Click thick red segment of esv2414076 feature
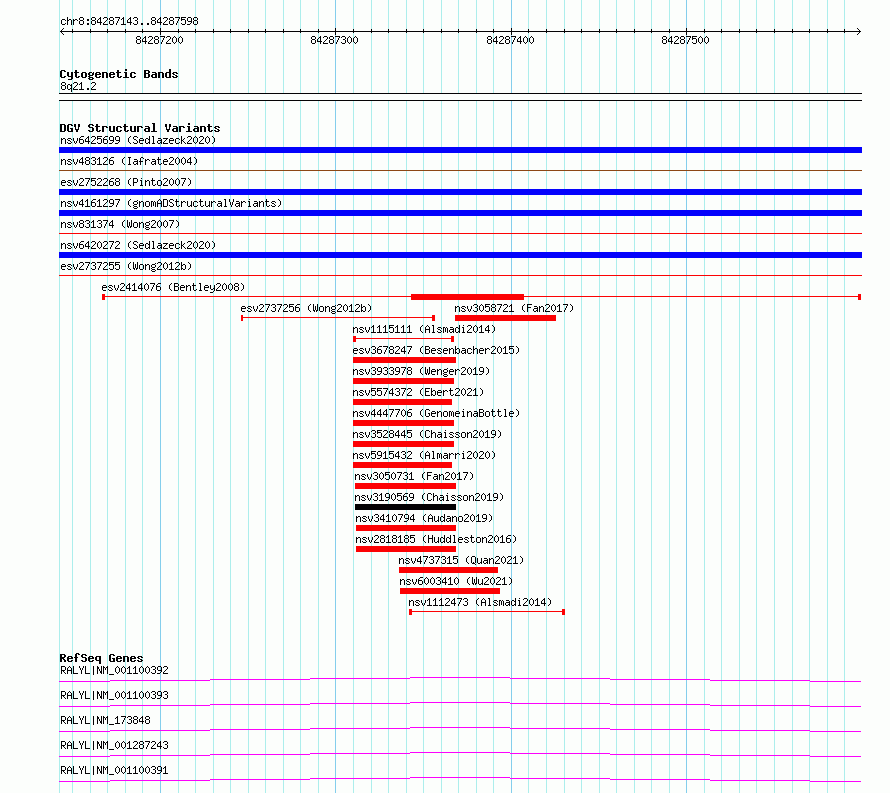Screen dimensions: 890x793 (x=467, y=297)
